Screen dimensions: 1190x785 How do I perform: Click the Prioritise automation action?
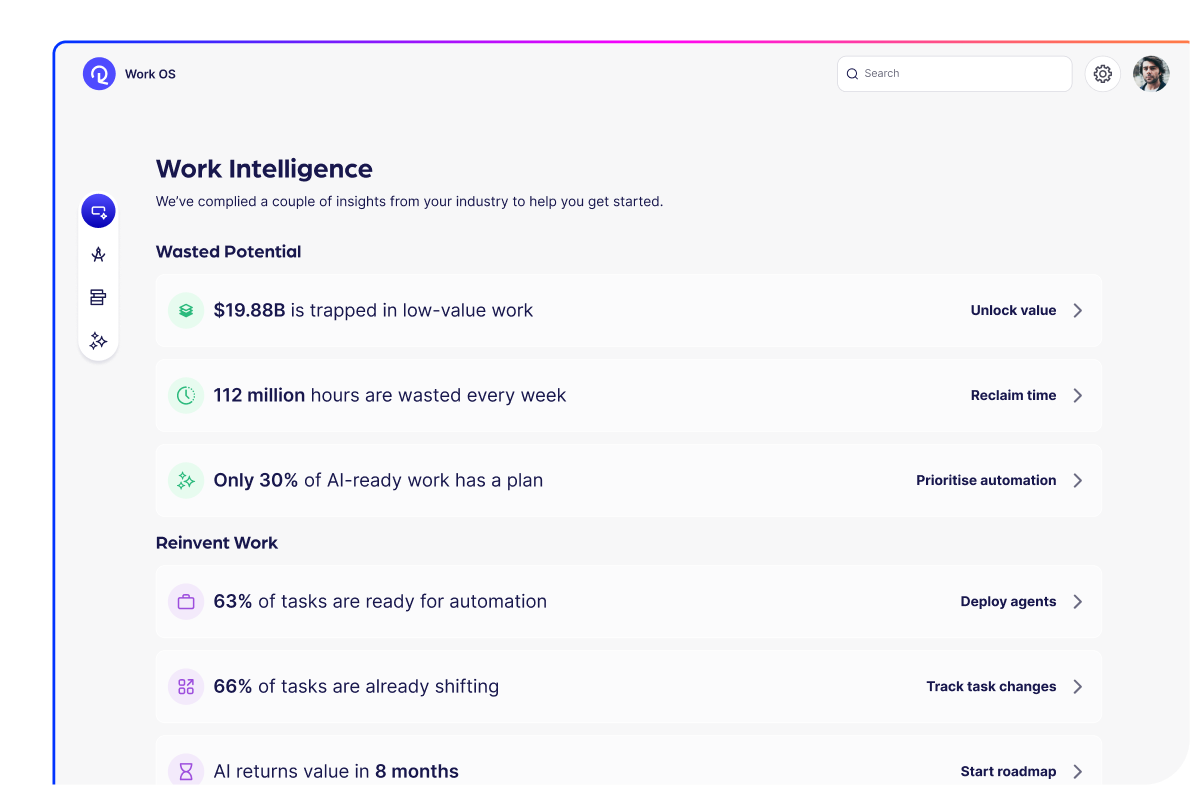(986, 480)
